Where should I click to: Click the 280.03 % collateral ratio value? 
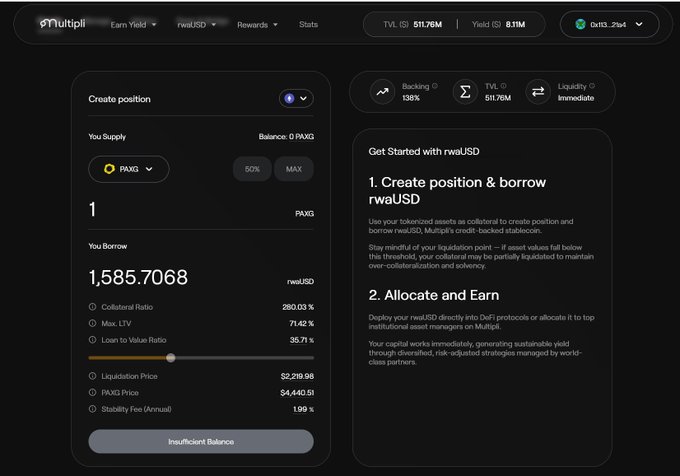pyautogui.click(x=298, y=307)
